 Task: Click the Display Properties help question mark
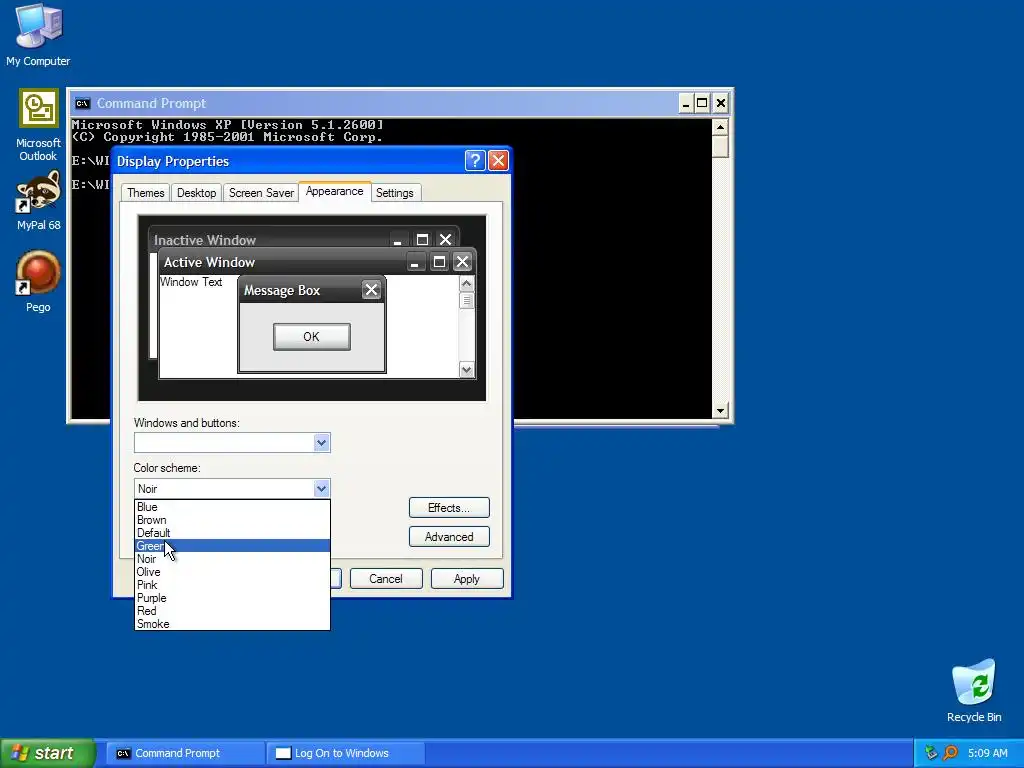tap(475, 161)
